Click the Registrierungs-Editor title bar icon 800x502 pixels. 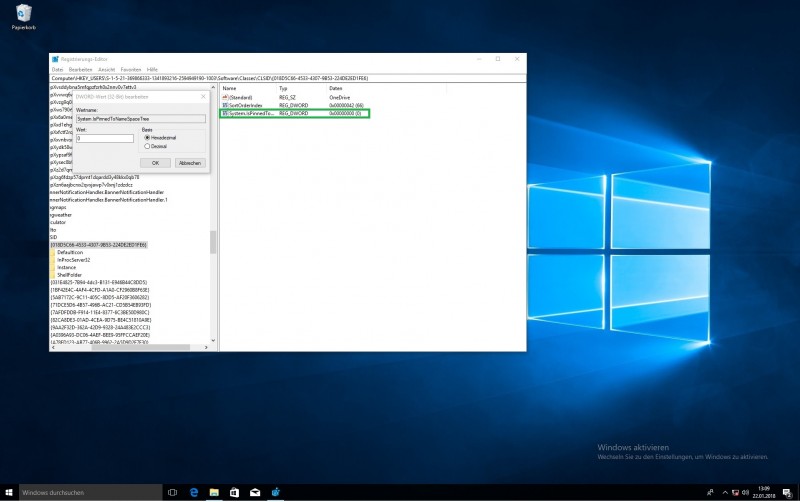[55, 59]
